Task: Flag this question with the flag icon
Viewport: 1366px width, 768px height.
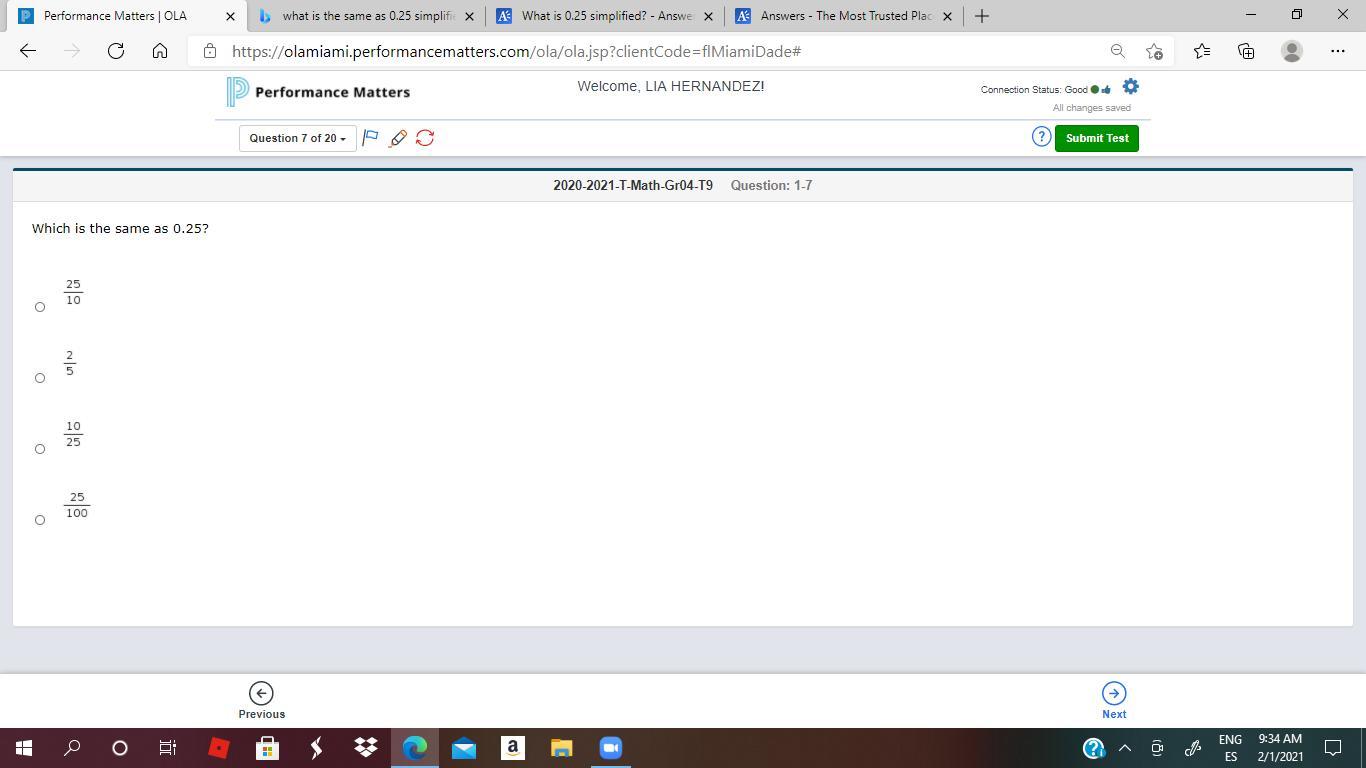Action: coord(370,138)
